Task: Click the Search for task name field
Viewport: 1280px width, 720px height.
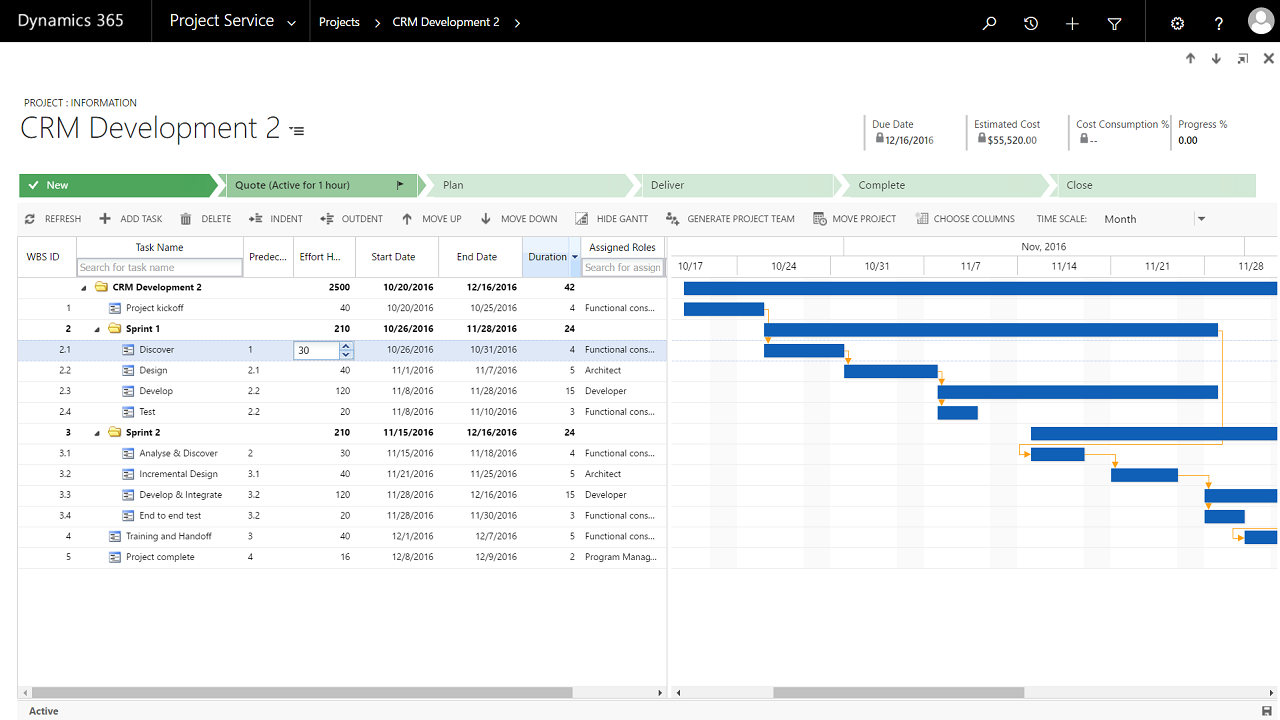Action: pos(160,268)
